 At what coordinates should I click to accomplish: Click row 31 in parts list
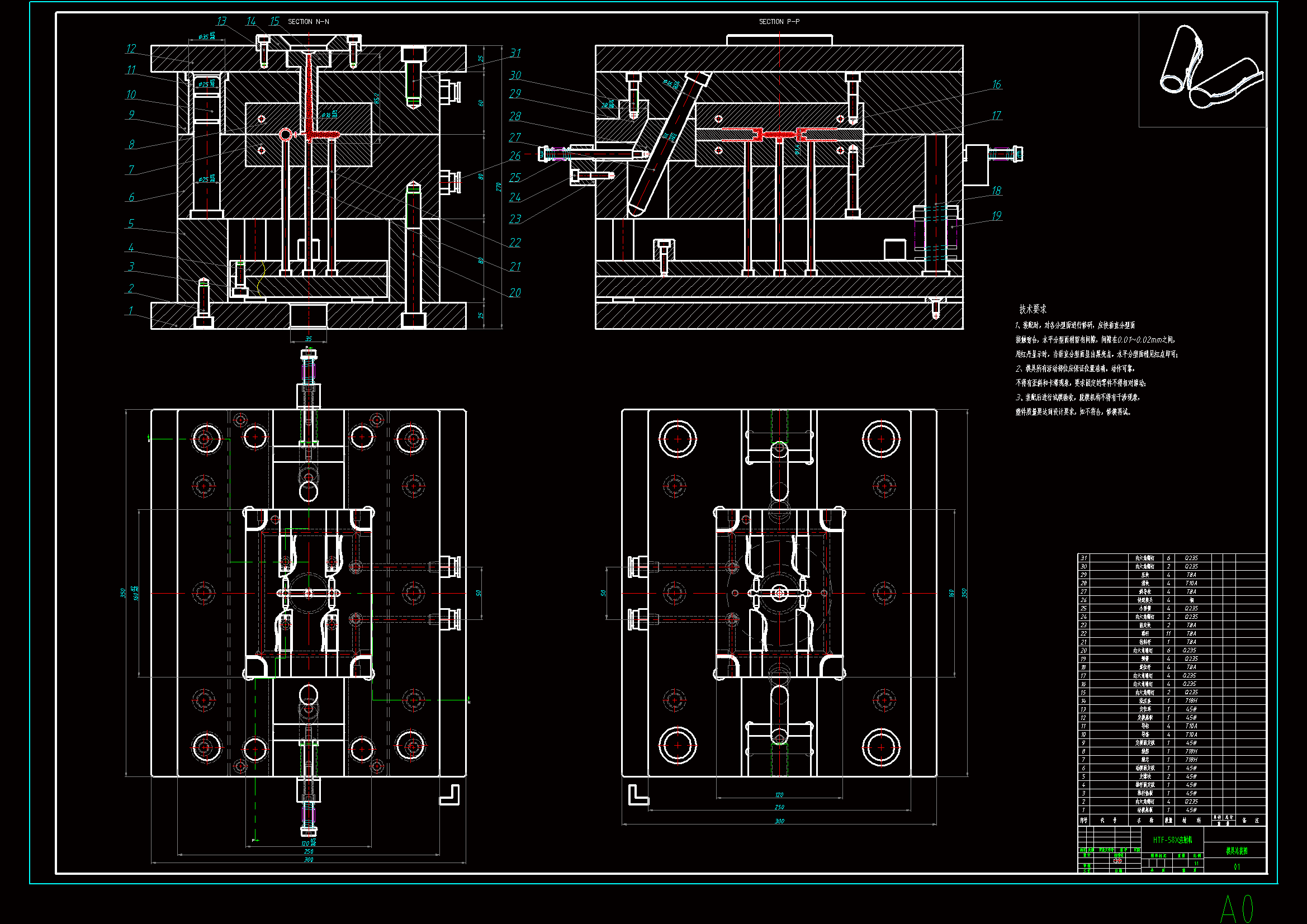1144,558
